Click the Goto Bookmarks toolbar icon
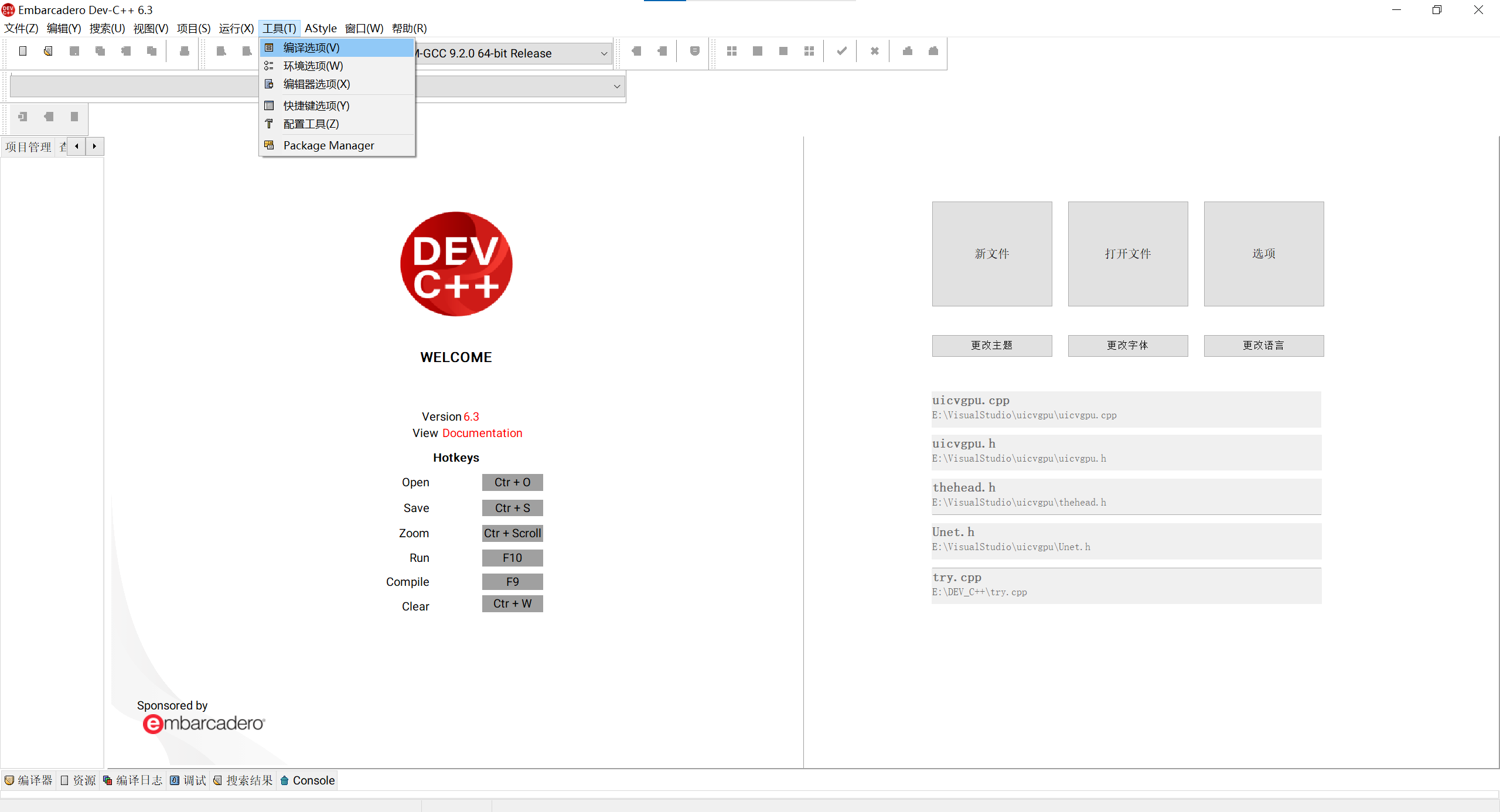Screen dimensions: 1500x812 (x=74, y=117)
